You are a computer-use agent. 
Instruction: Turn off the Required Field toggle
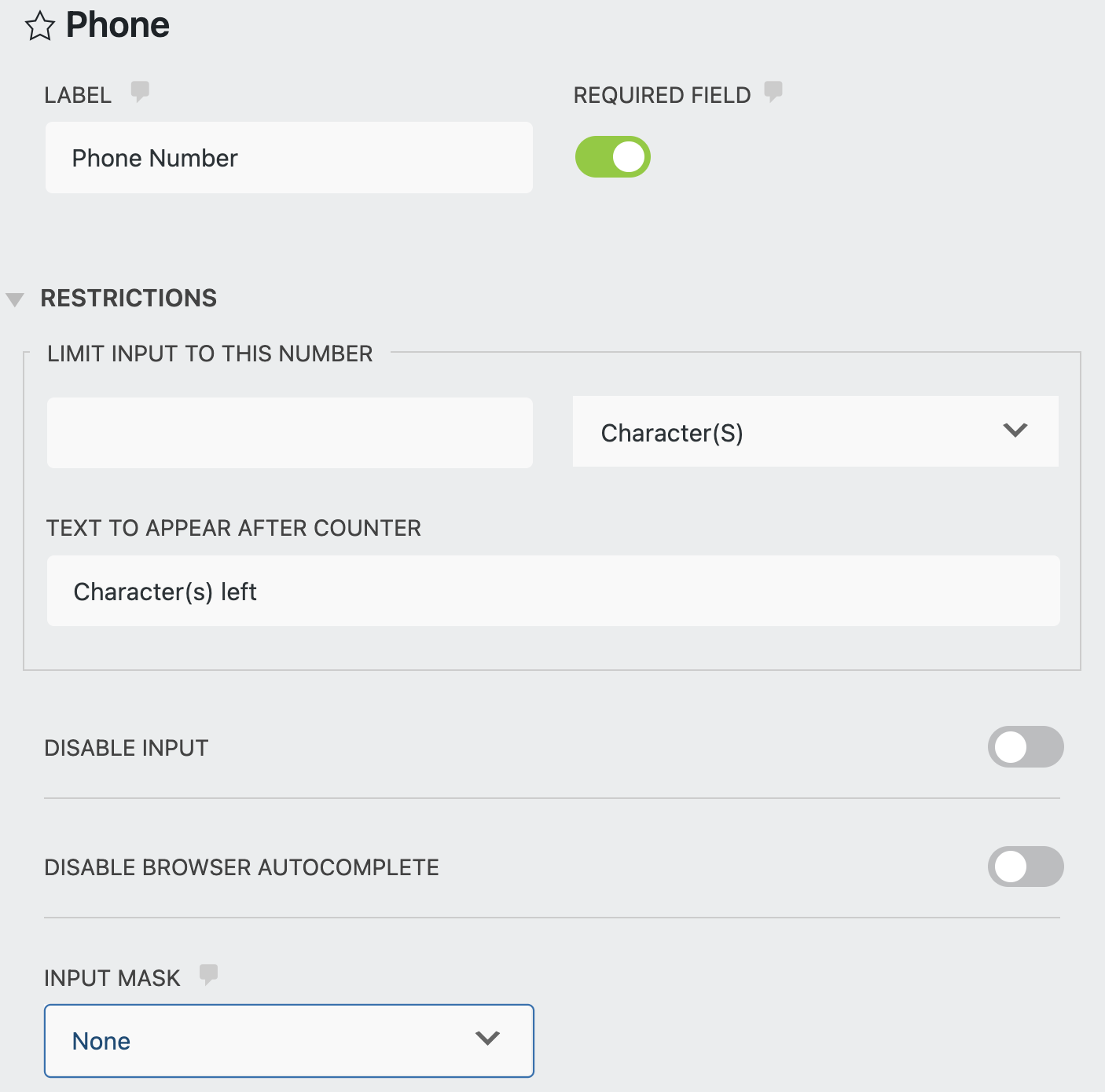click(x=612, y=156)
